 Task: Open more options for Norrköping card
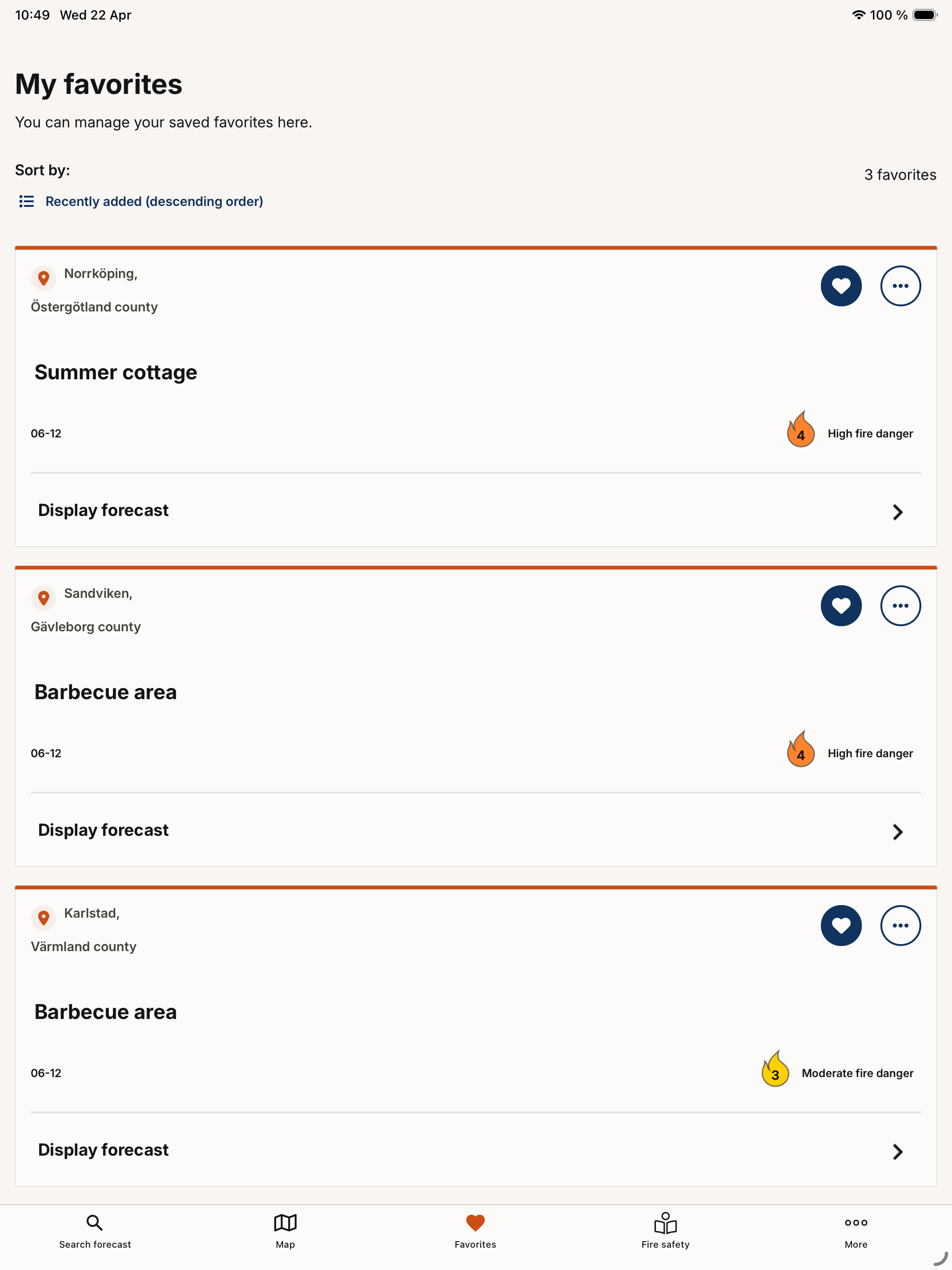point(900,286)
